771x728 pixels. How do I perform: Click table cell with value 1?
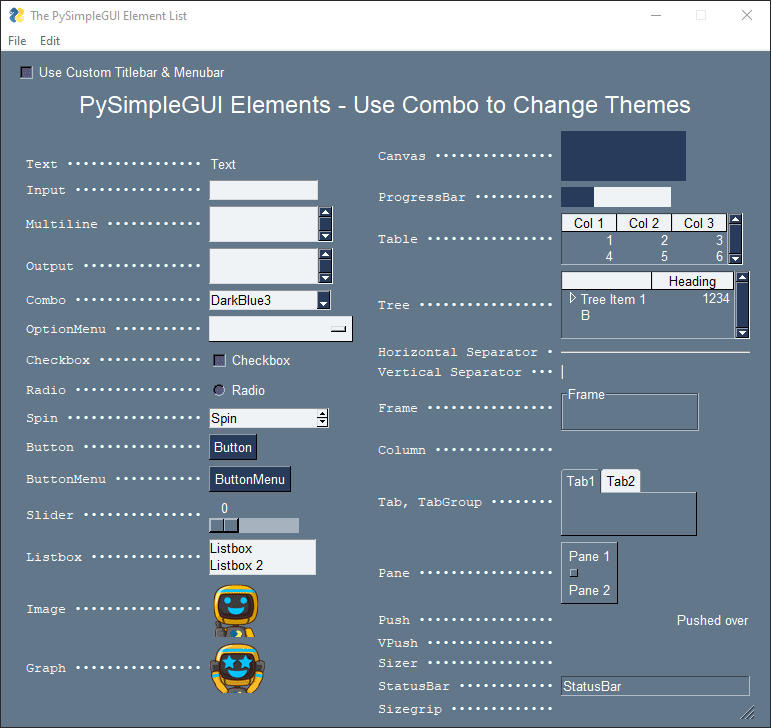tap(609, 240)
